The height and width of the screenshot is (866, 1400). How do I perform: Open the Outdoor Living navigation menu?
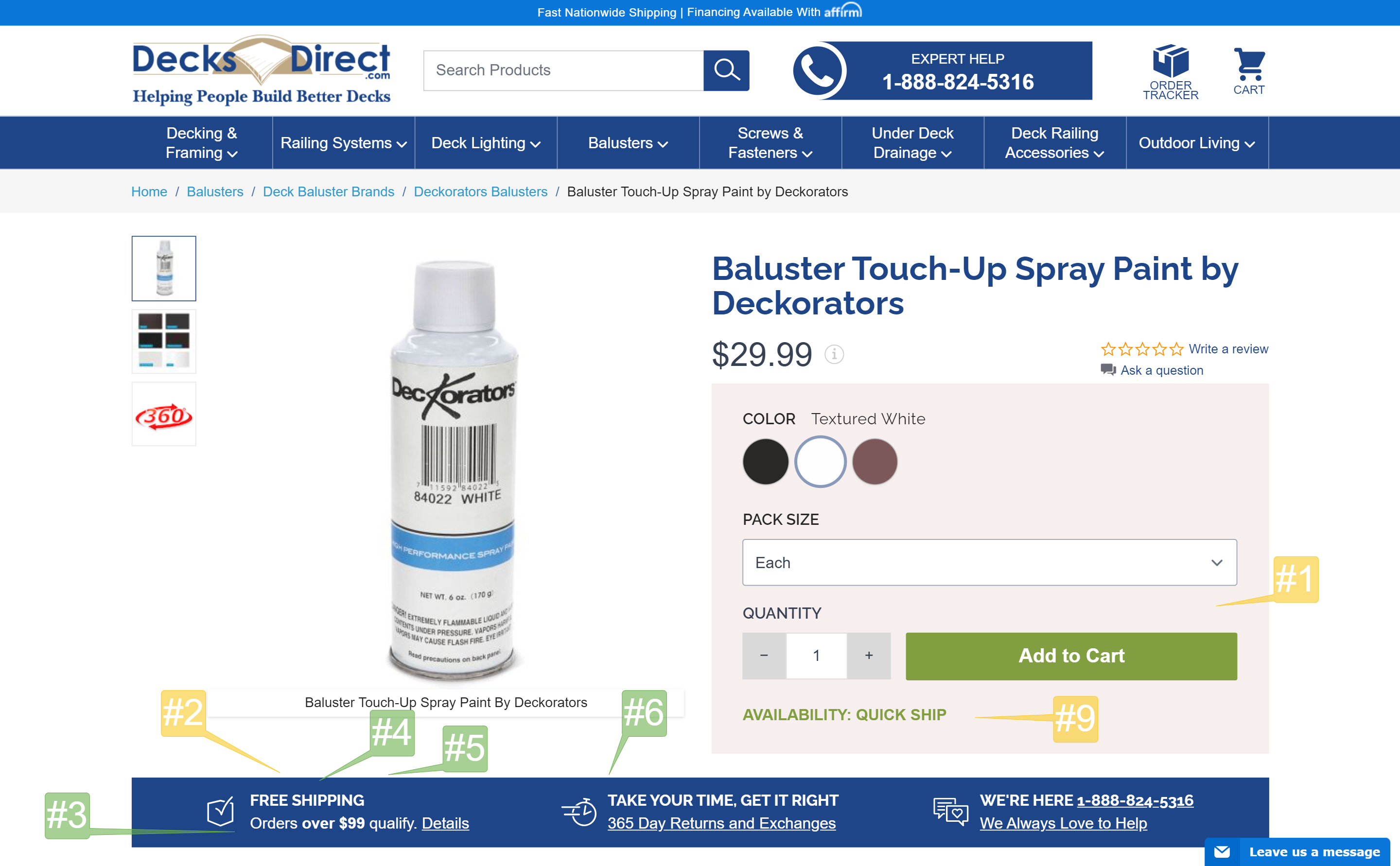1197,143
